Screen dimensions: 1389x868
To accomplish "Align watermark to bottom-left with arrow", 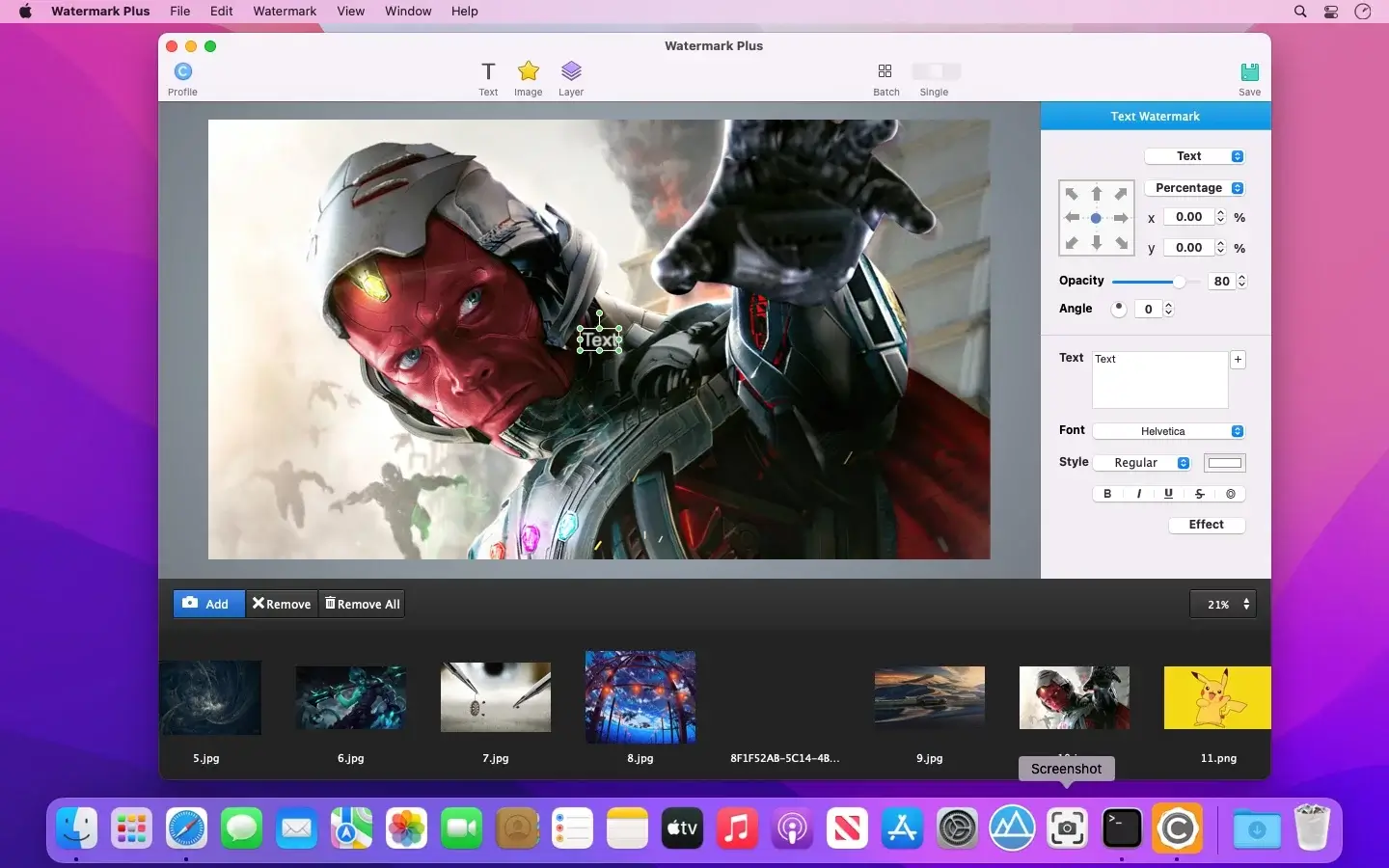I will coord(1072,243).
